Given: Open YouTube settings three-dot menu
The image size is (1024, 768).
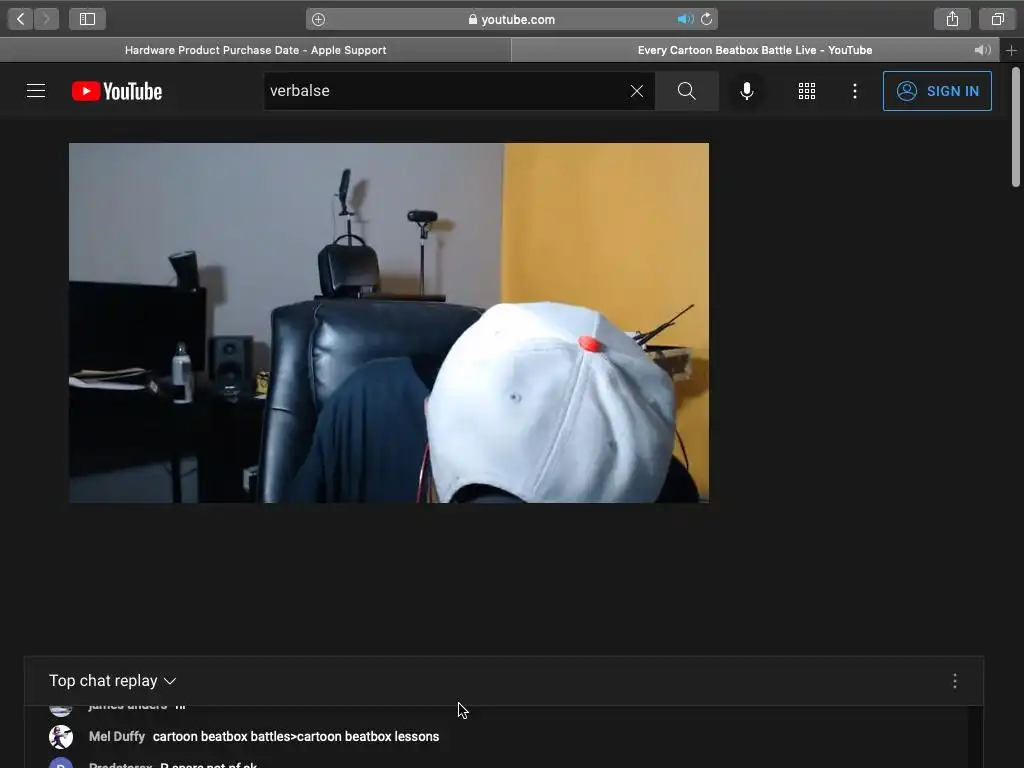Looking at the screenshot, I should pyautogui.click(x=855, y=91).
